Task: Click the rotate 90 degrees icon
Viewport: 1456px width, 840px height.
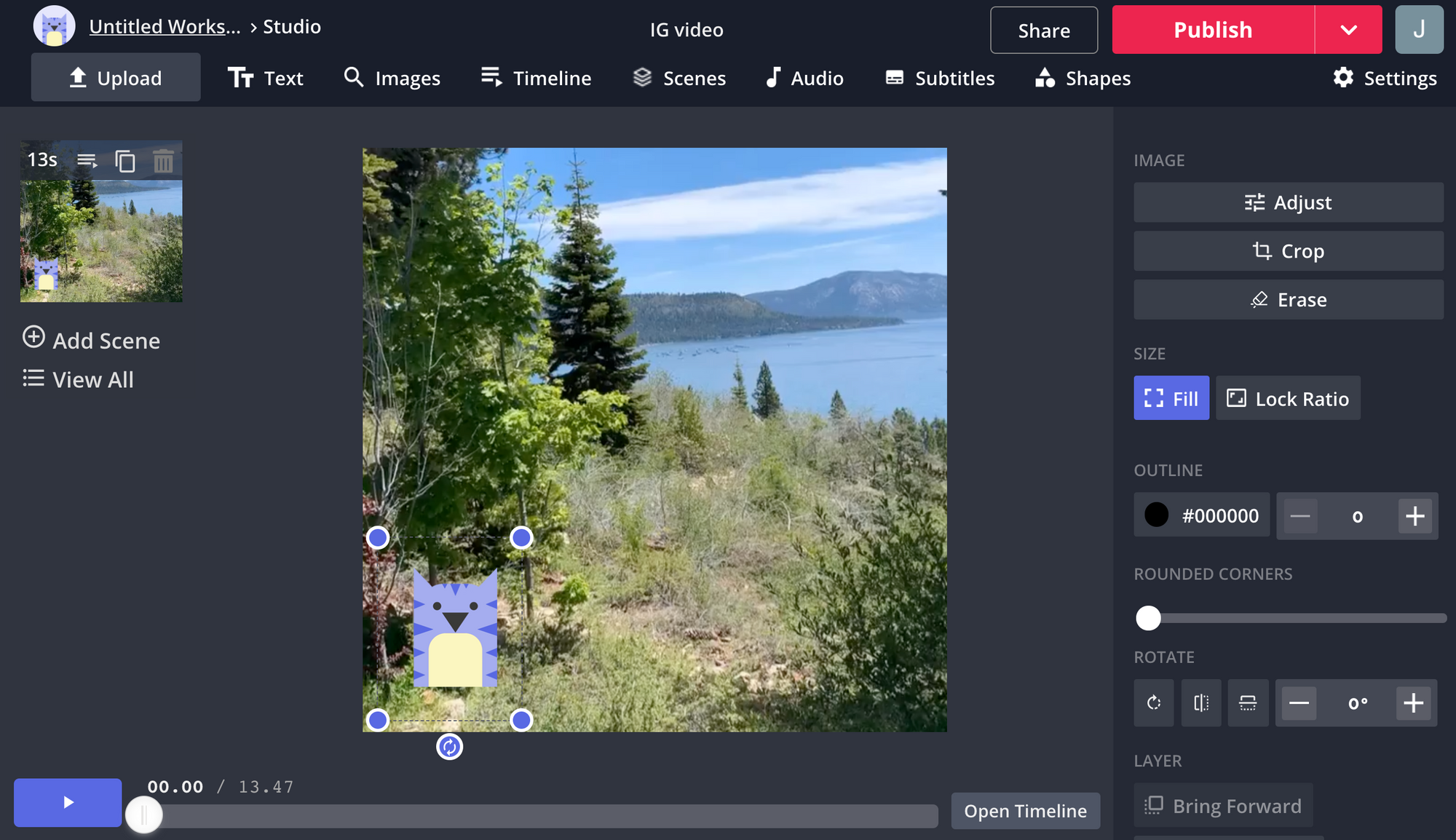Action: coord(1154,703)
